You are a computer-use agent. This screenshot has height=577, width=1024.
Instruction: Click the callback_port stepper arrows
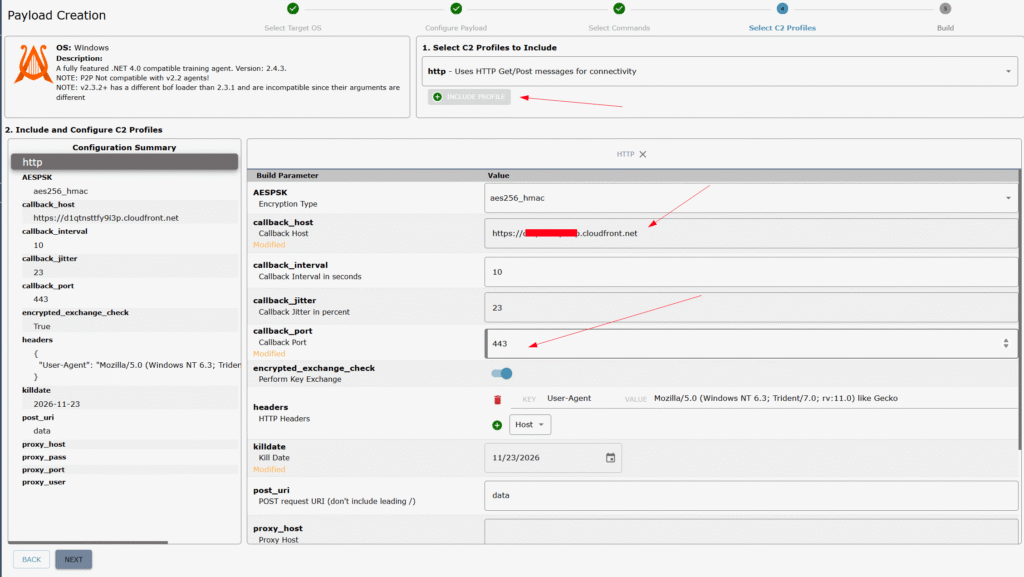point(1006,343)
